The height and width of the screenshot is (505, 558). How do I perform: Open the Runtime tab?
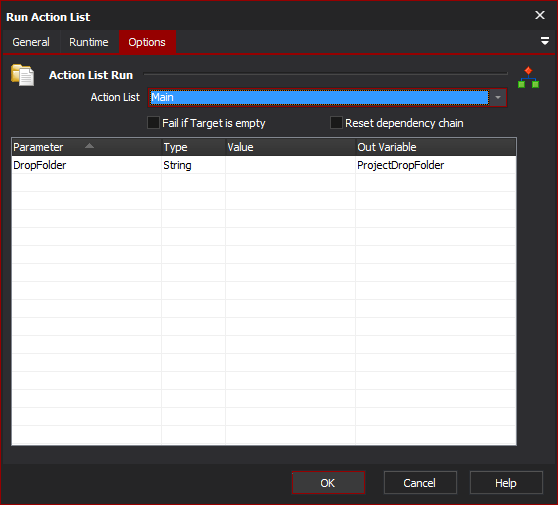coord(89,42)
